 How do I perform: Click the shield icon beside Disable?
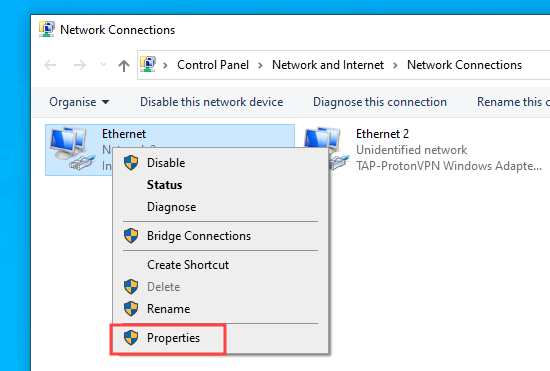(131, 163)
